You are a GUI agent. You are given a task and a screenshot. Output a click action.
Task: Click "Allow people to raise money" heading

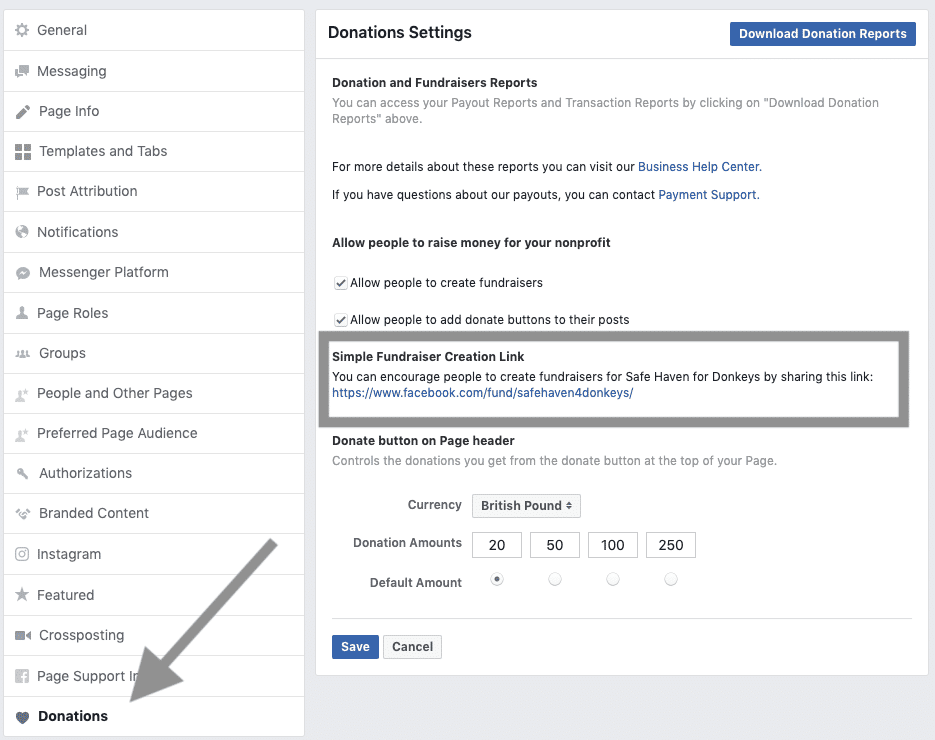pyautogui.click(x=471, y=243)
